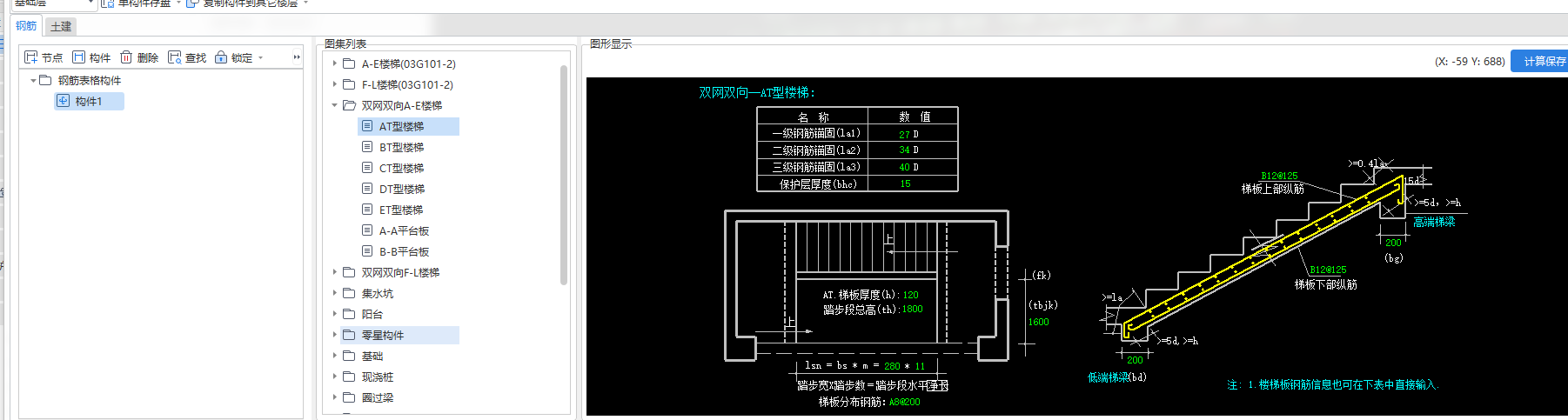Click the 锁定 padlock icon

(221, 57)
